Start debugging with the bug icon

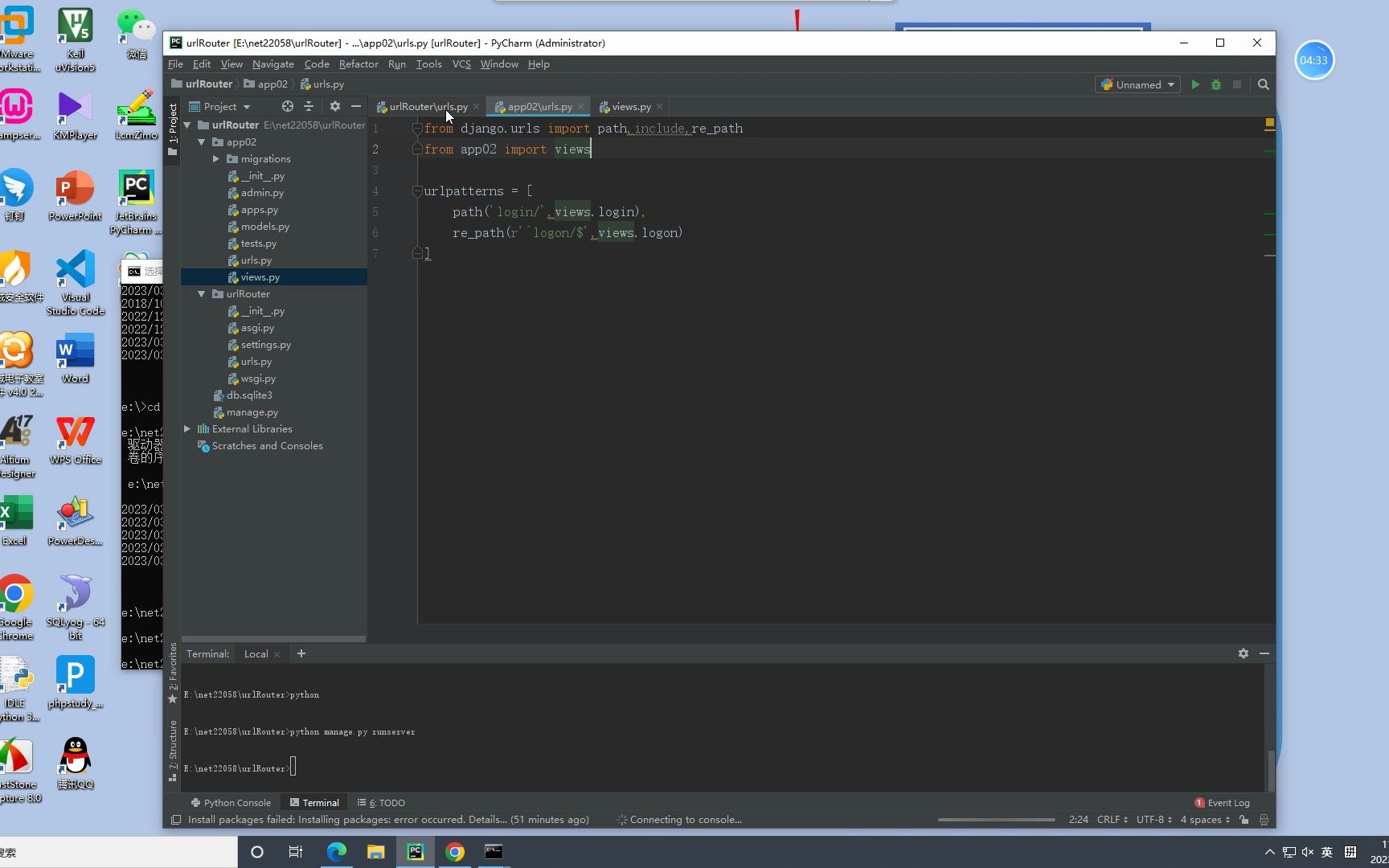pos(1216,84)
